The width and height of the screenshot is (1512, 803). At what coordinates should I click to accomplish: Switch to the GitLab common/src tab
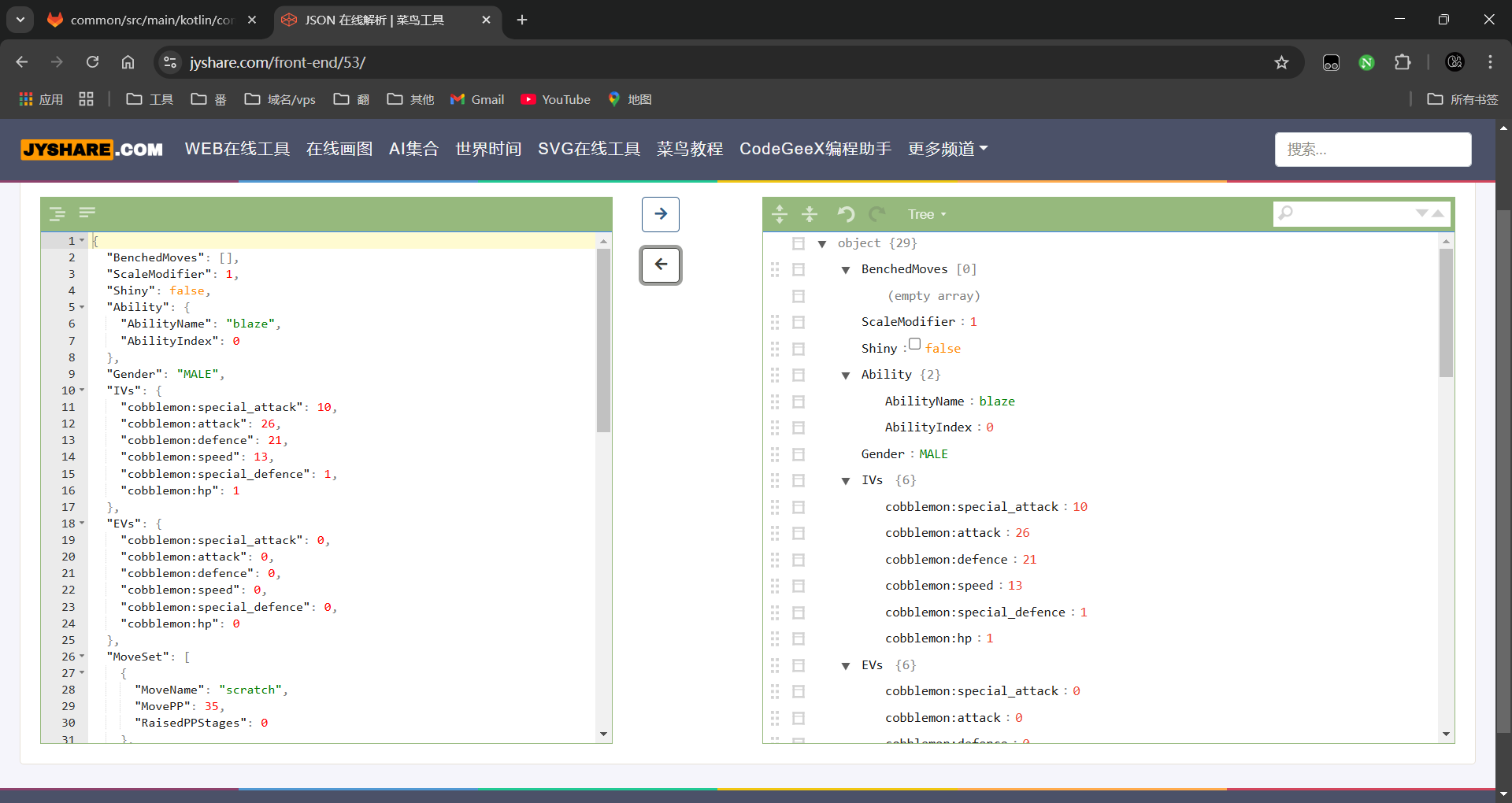pos(151,20)
